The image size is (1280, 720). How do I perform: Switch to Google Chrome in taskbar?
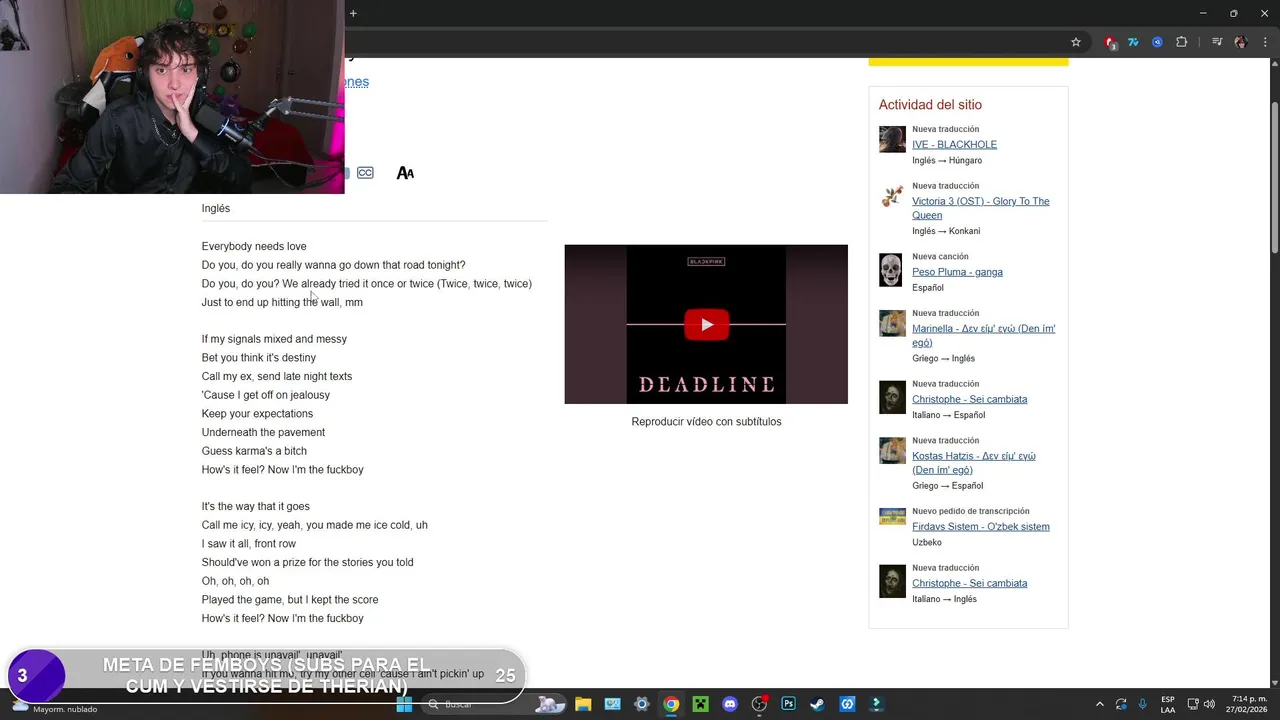coord(671,704)
